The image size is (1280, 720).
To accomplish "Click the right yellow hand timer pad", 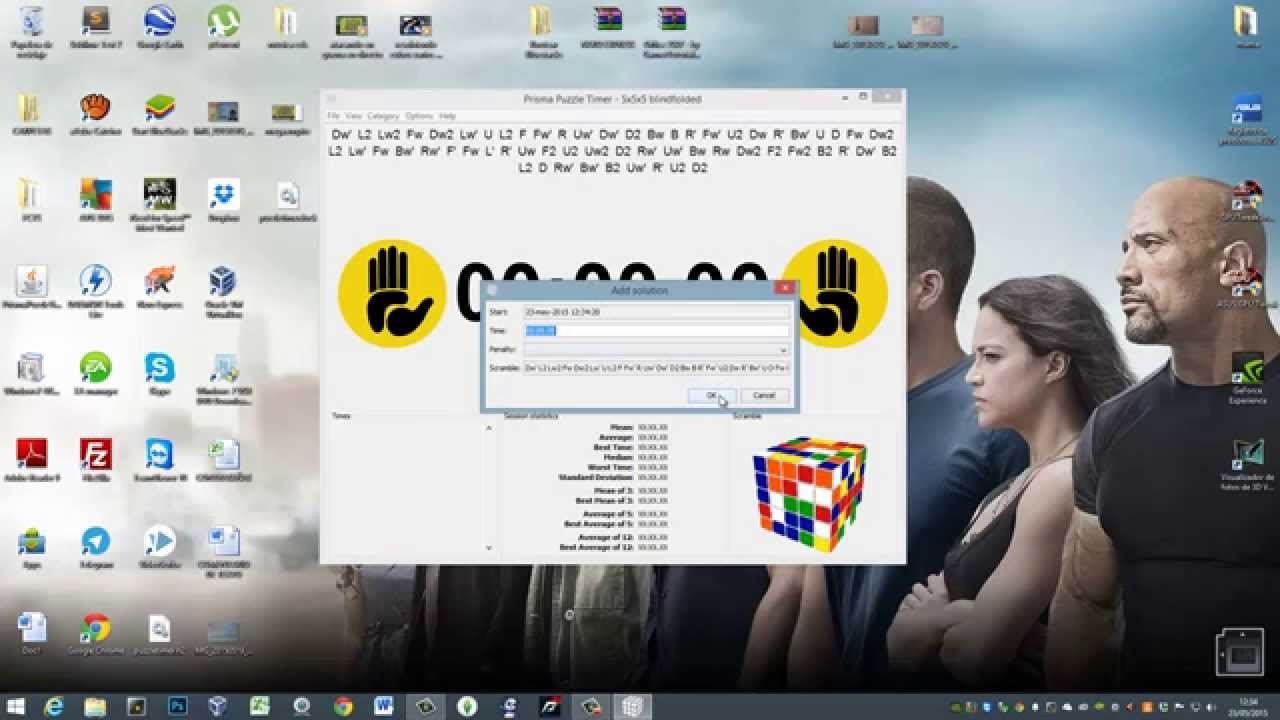I will point(836,293).
